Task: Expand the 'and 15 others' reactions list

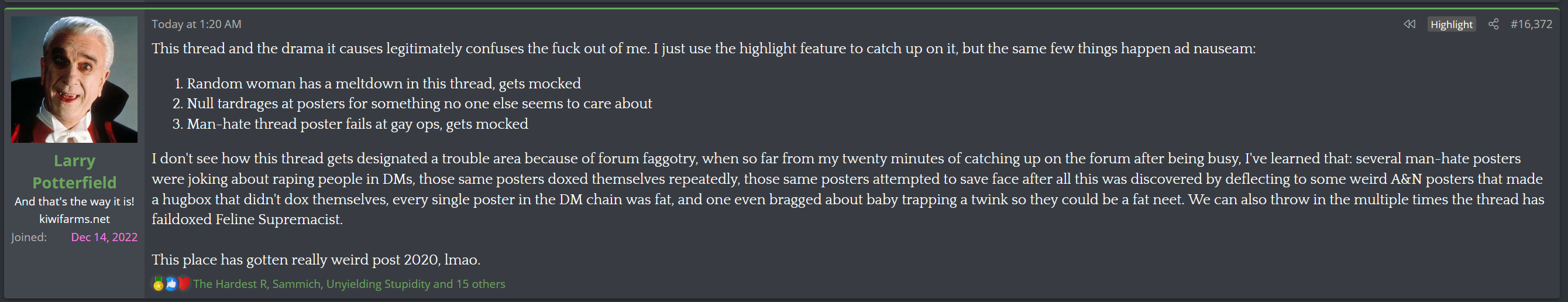Action: tap(469, 284)
